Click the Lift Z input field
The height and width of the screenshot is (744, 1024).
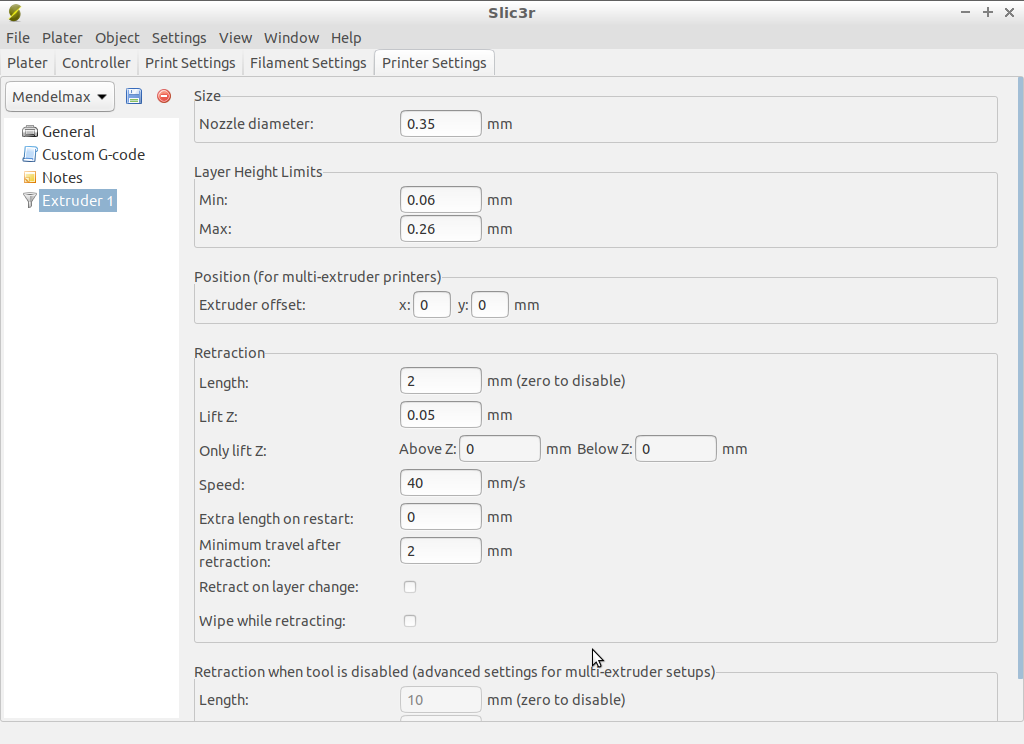tap(441, 415)
